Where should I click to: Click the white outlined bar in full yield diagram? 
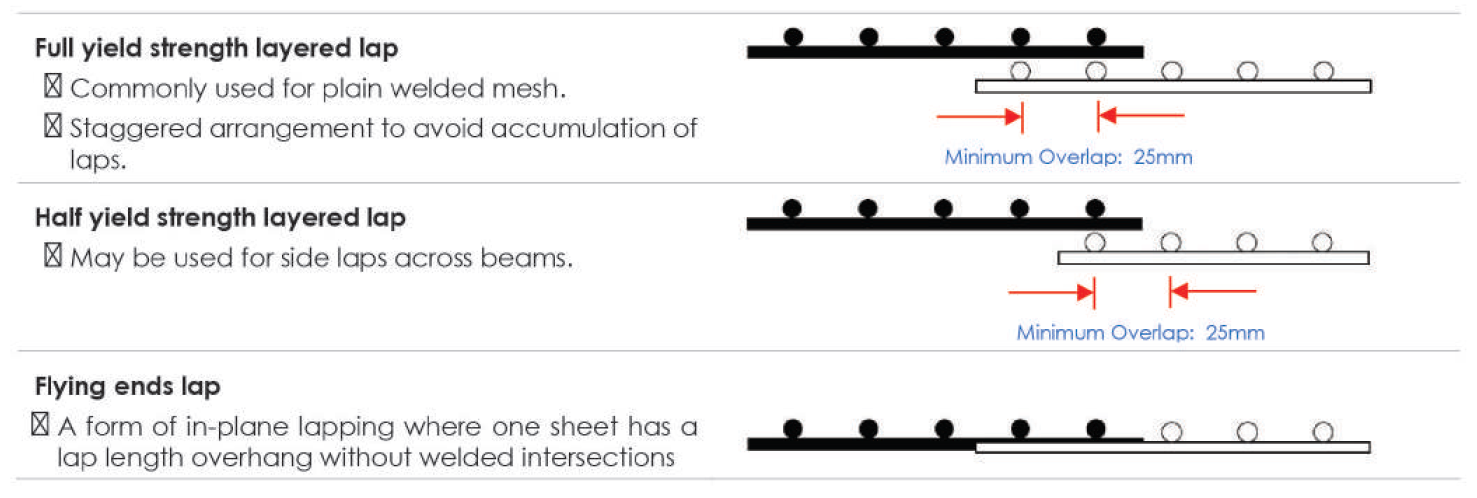[x=1173, y=87]
